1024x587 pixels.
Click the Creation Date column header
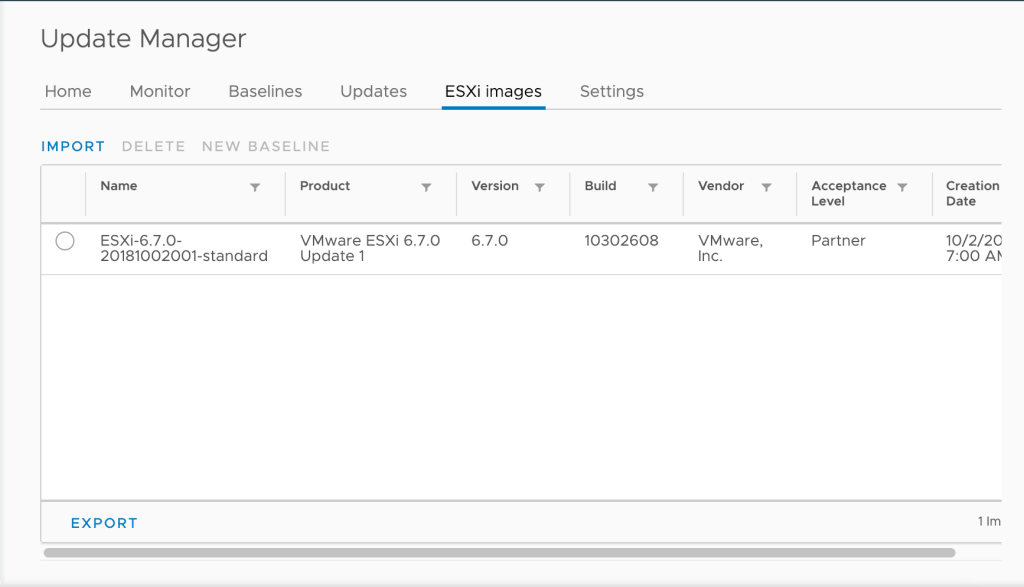tap(972, 193)
